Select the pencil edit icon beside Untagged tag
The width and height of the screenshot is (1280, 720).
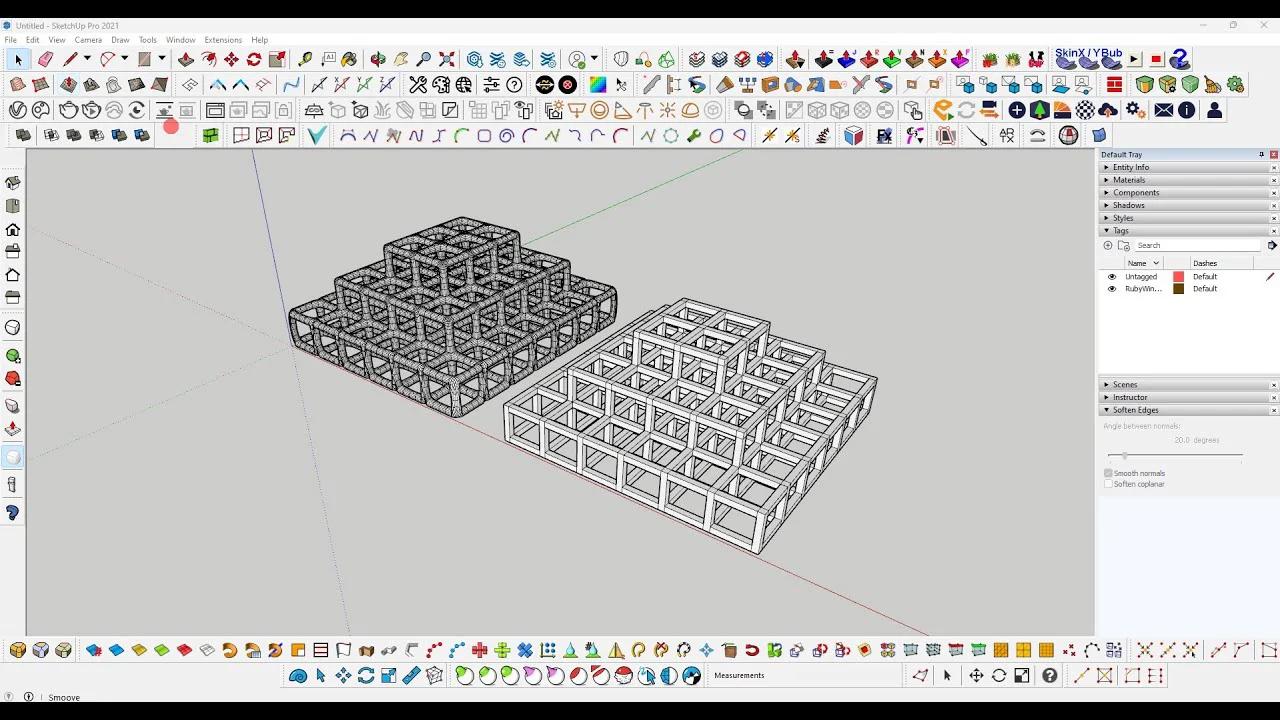(1271, 276)
